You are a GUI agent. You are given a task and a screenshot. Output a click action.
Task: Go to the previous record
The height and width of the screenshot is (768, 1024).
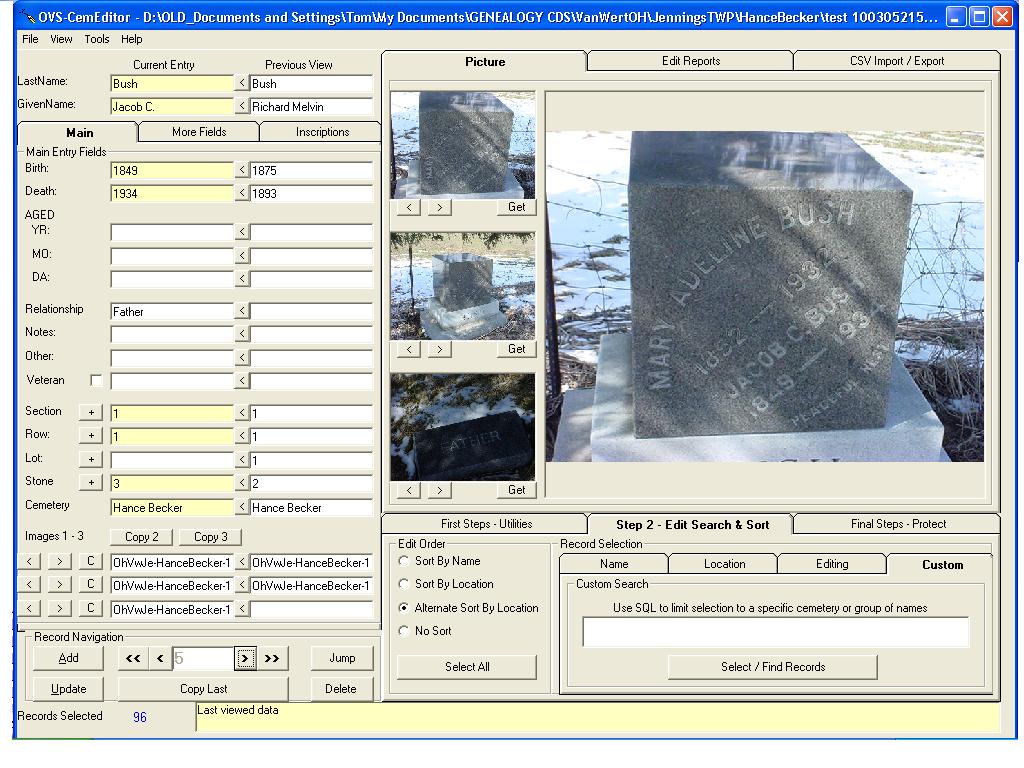pos(160,658)
